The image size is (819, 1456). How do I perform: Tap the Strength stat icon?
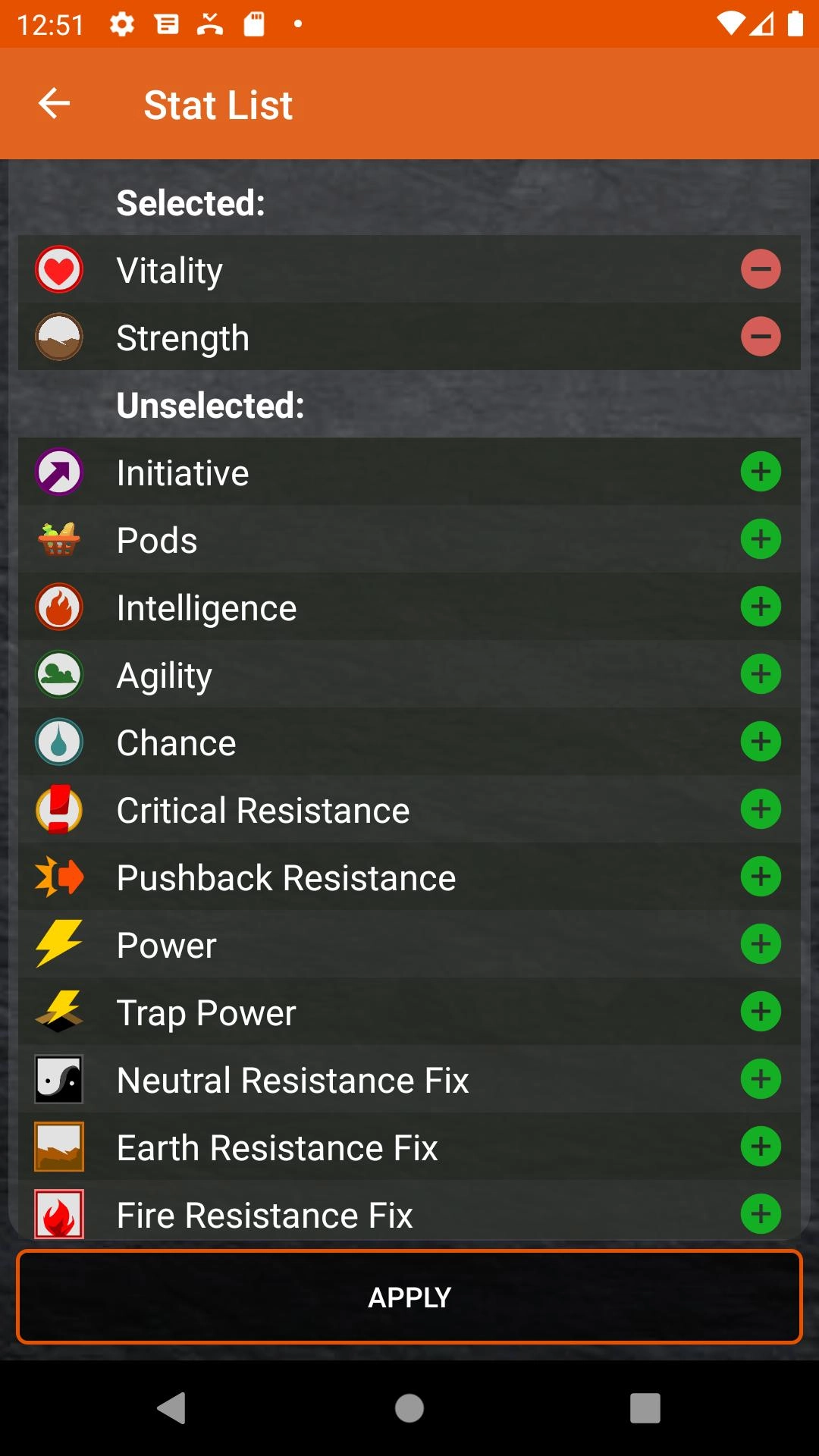59,337
